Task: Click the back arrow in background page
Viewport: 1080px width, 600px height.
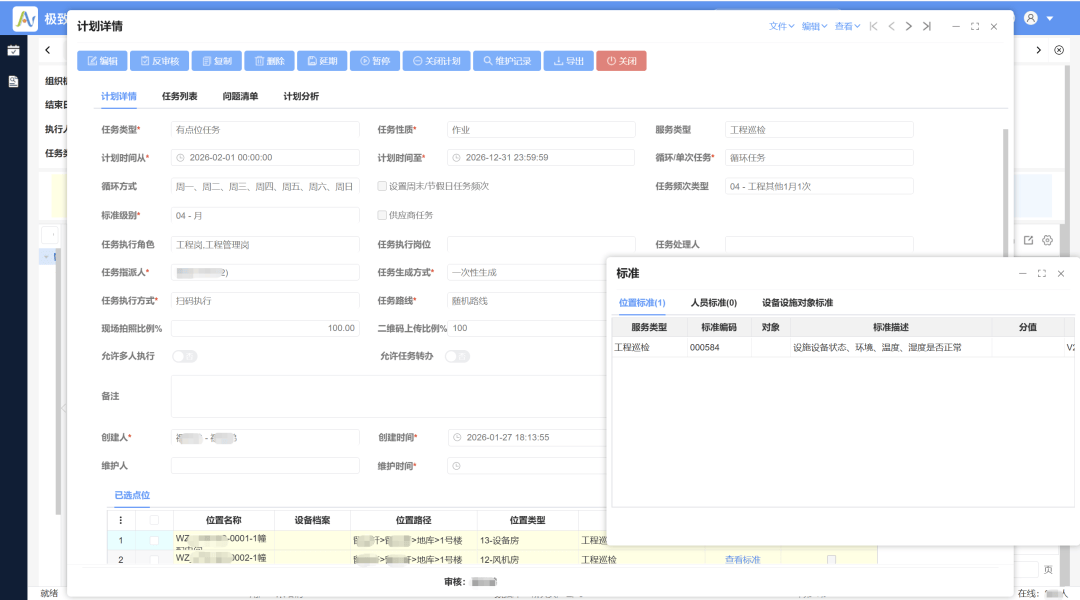Action: (x=48, y=50)
